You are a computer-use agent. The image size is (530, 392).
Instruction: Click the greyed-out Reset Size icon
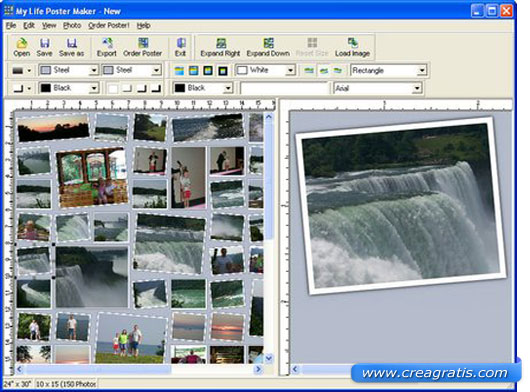[312, 47]
